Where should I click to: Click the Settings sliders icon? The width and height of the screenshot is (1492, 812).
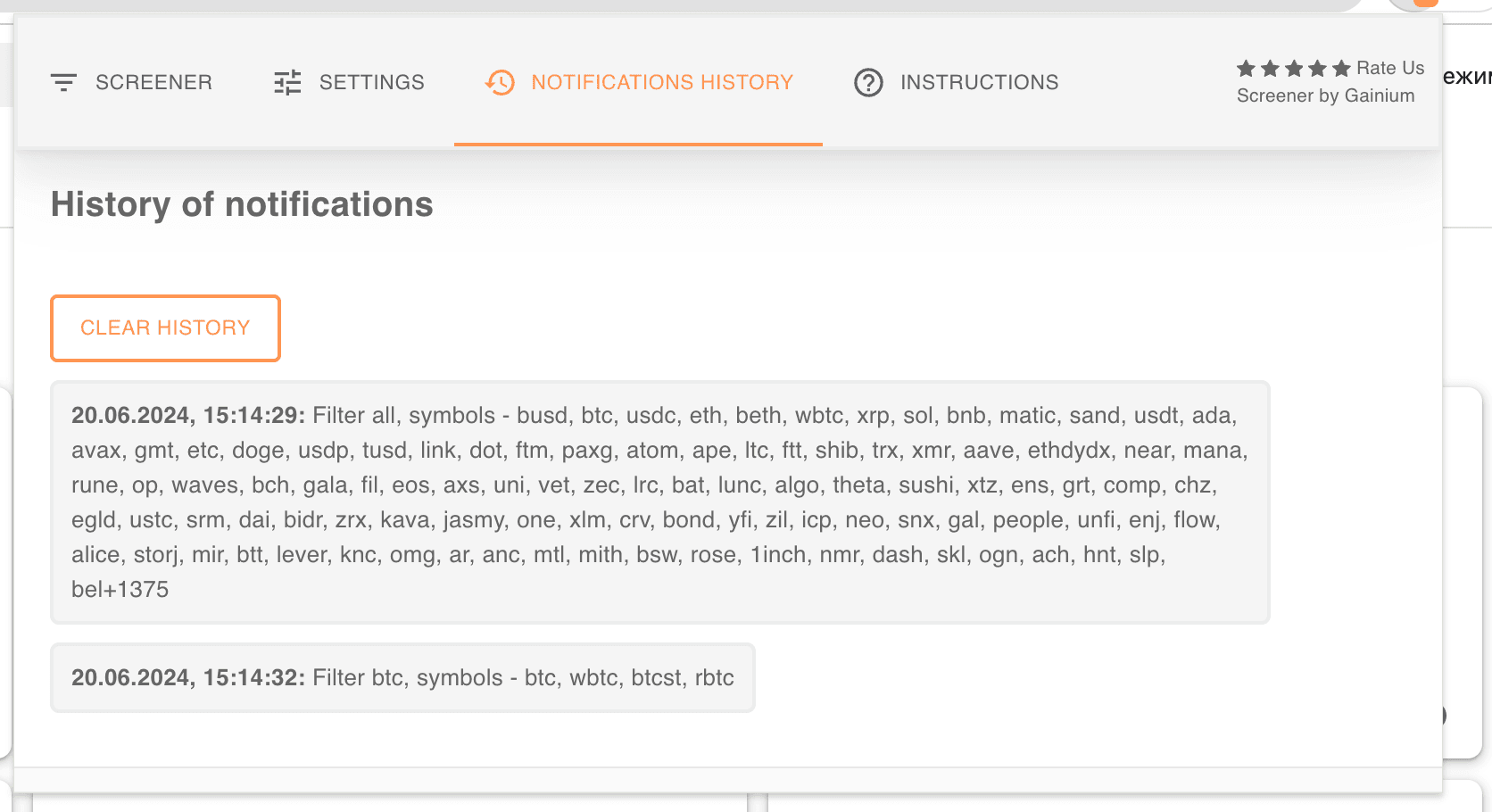287,83
